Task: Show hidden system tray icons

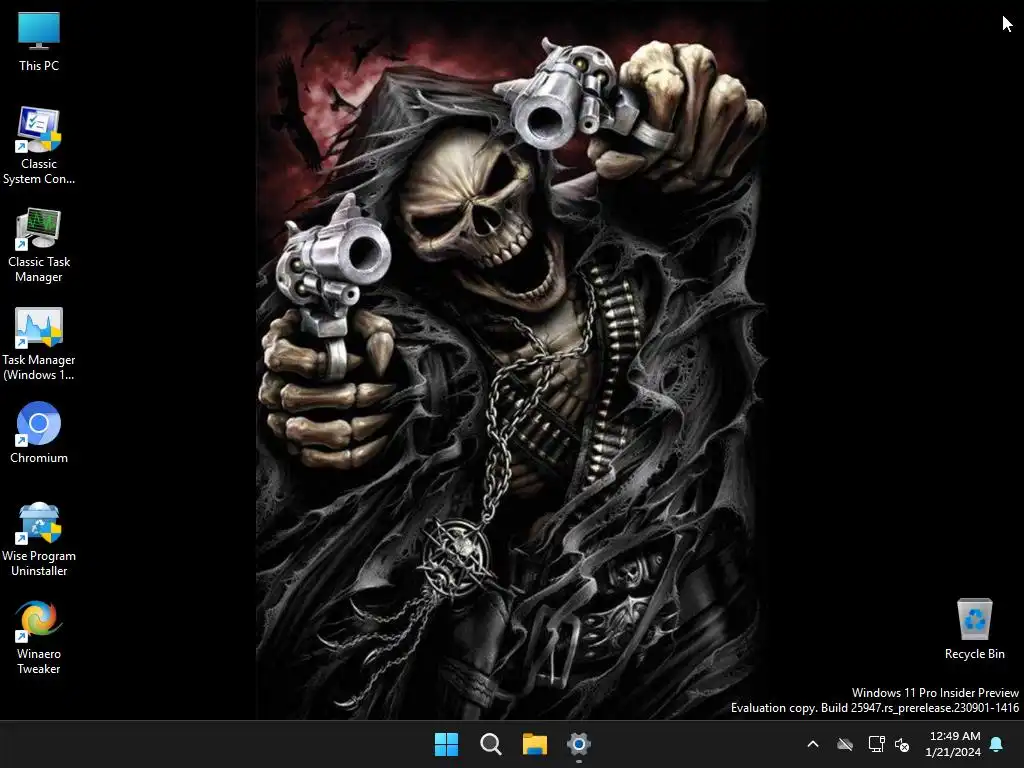Action: [813, 744]
